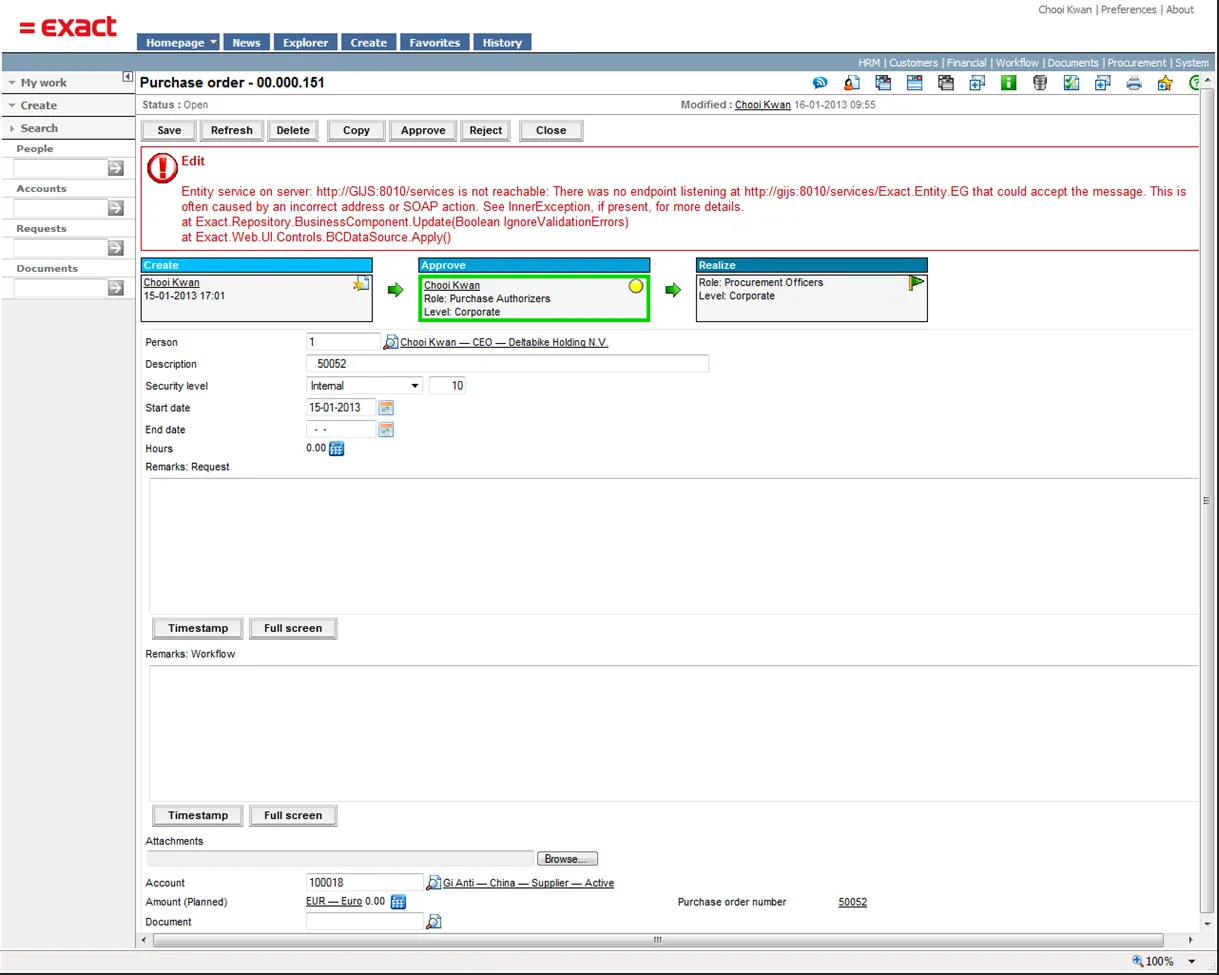The width and height of the screenshot is (1219, 975).
Task: Expand the Search section in sidebar
Action: coord(39,128)
